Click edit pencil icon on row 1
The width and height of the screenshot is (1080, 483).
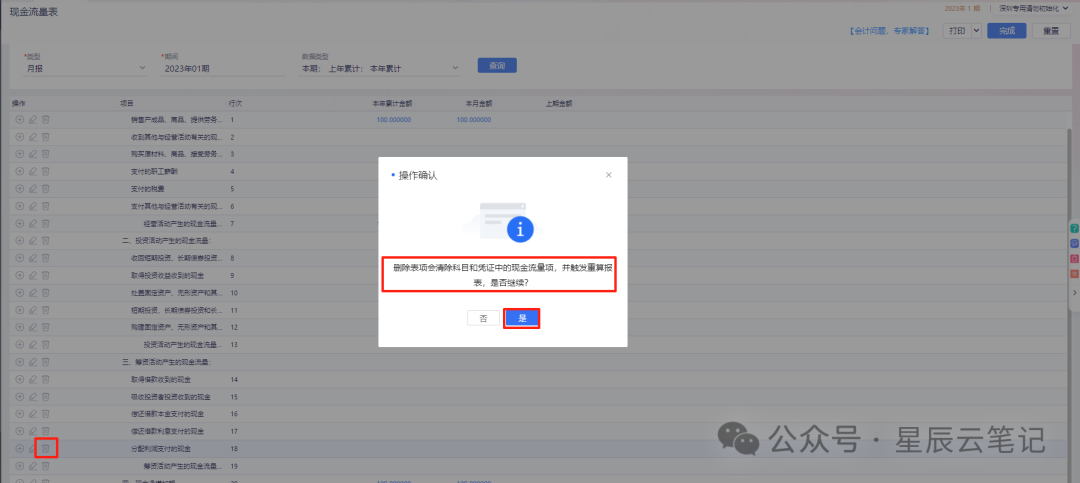point(32,119)
